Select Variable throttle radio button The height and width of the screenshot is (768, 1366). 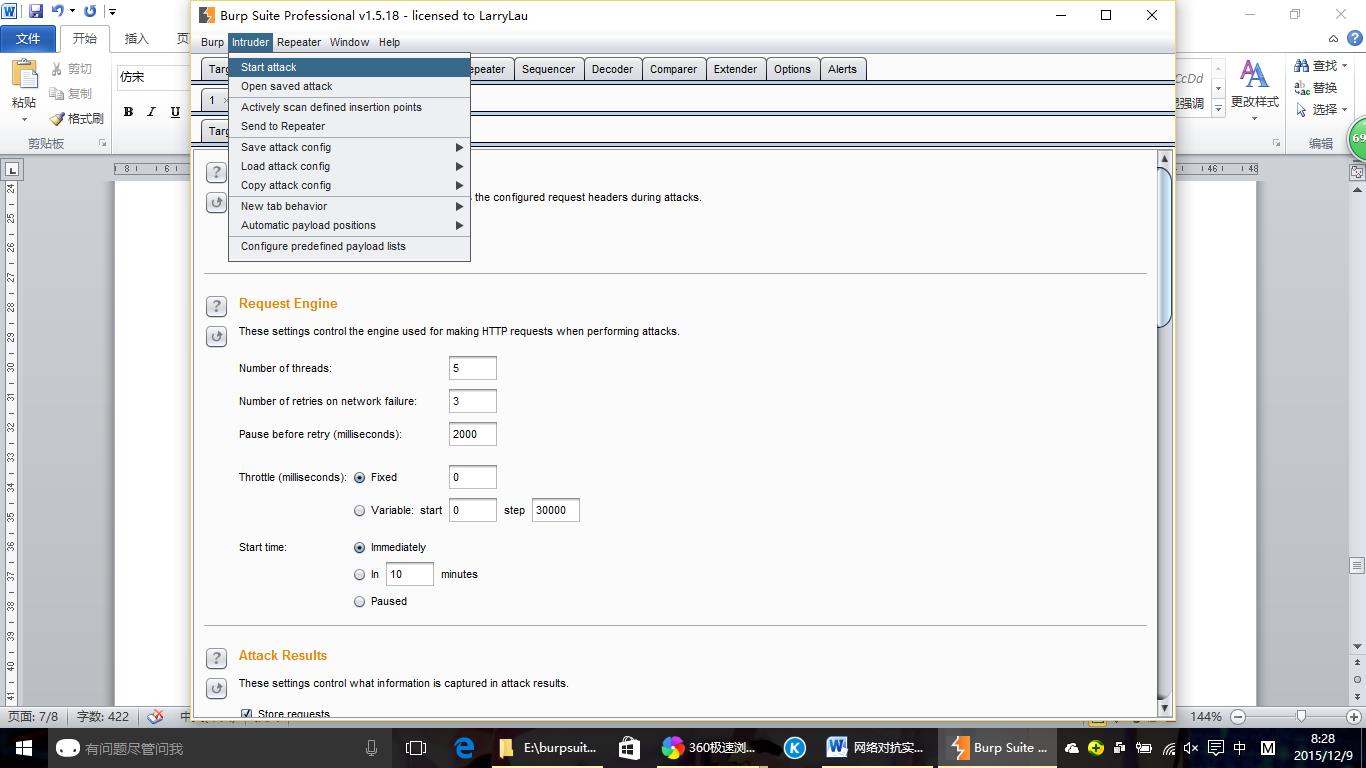pyautogui.click(x=360, y=510)
